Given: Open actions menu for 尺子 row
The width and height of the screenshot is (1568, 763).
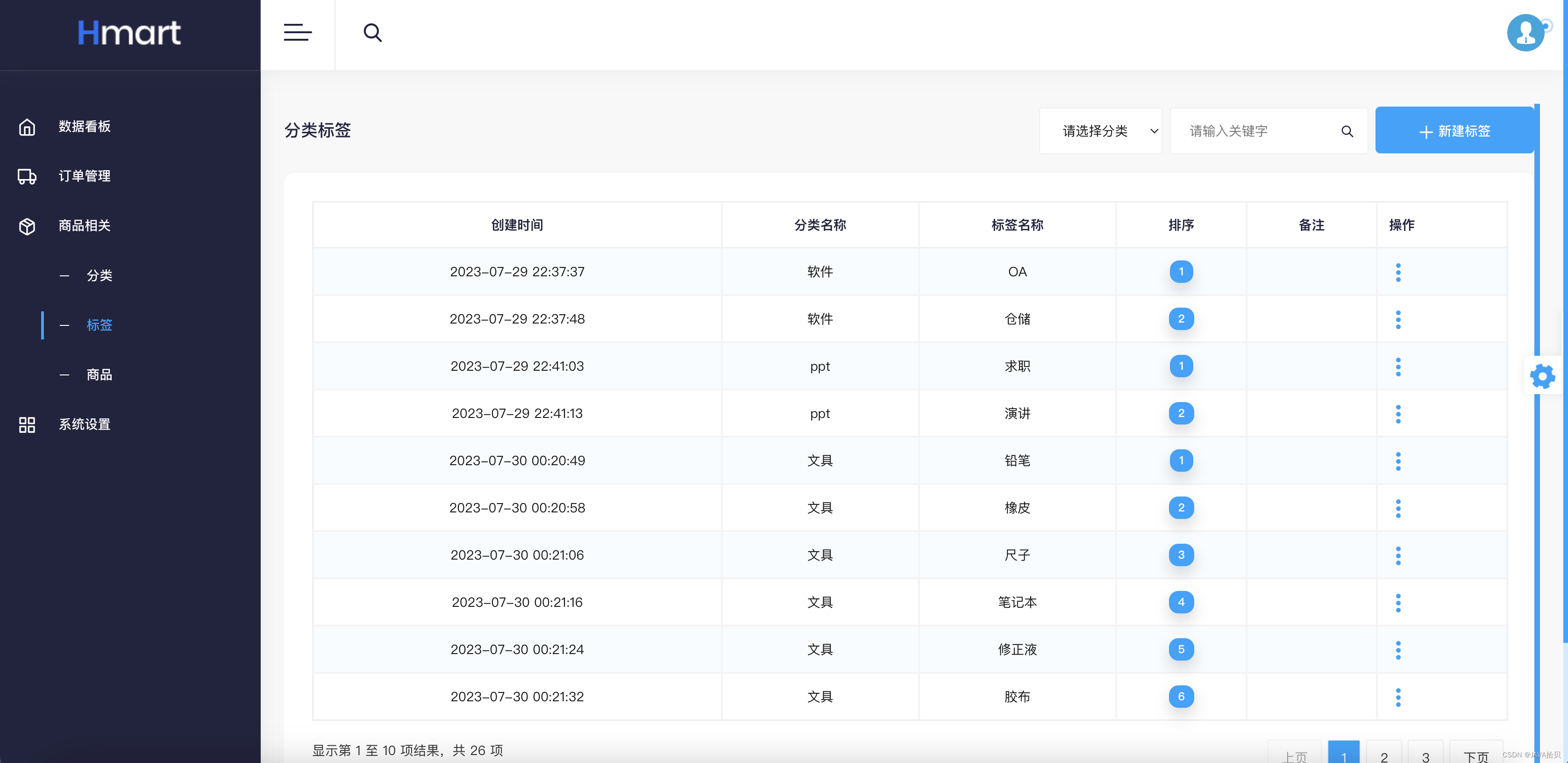Looking at the screenshot, I should point(1398,555).
